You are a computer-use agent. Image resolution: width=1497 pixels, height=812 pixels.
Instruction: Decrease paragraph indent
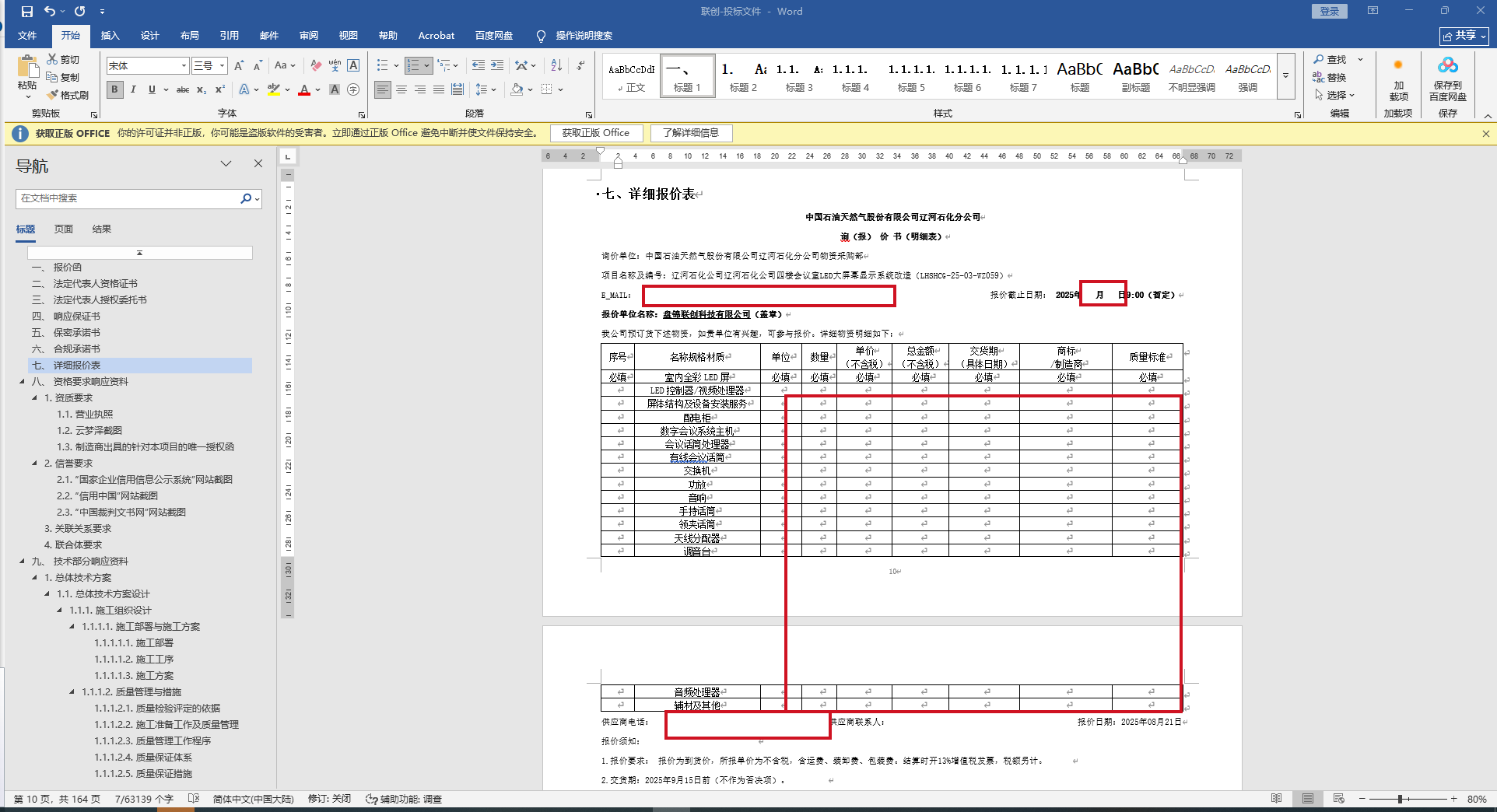pyautogui.click(x=479, y=66)
